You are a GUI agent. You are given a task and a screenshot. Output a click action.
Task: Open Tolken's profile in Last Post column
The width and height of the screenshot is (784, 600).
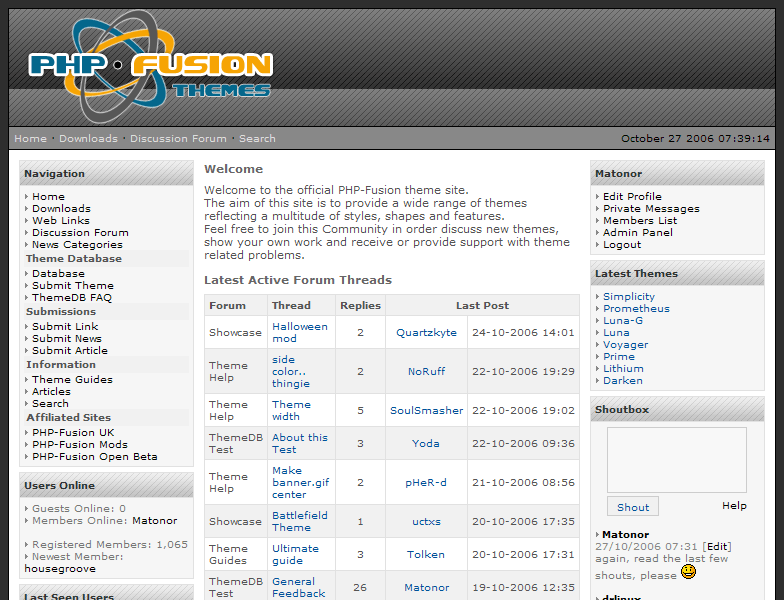point(426,554)
